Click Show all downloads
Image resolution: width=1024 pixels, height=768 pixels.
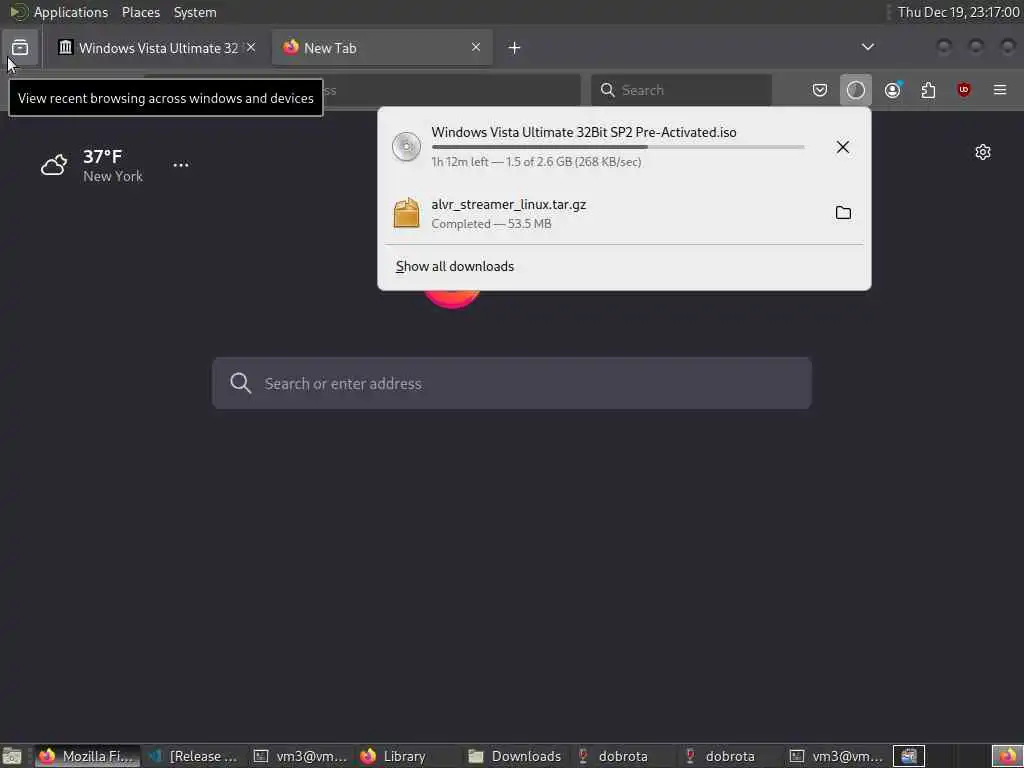455,266
